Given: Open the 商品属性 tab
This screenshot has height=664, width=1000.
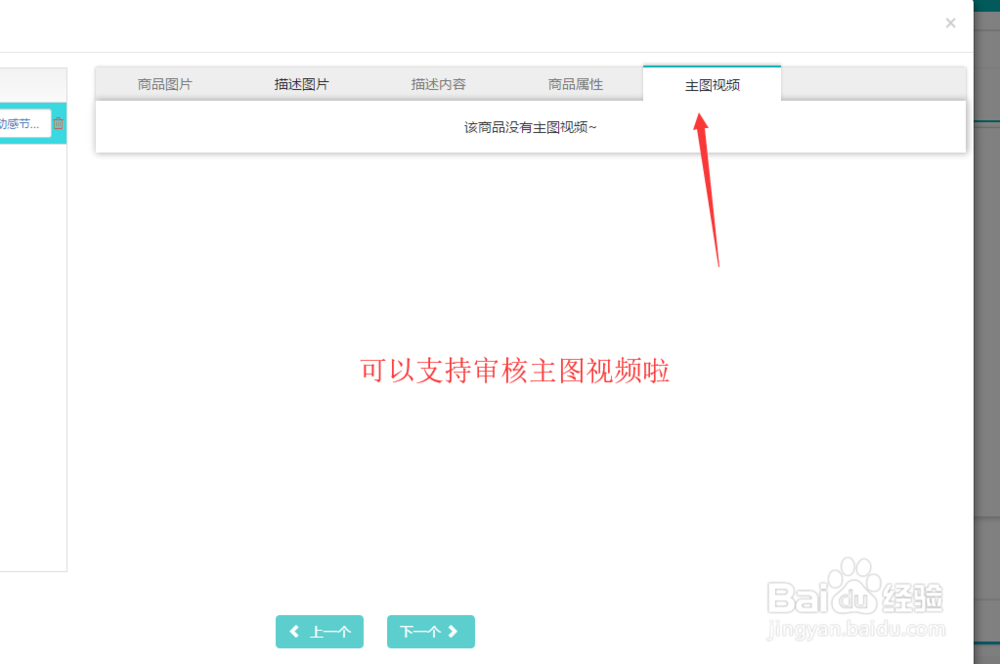Looking at the screenshot, I should point(574,84).
